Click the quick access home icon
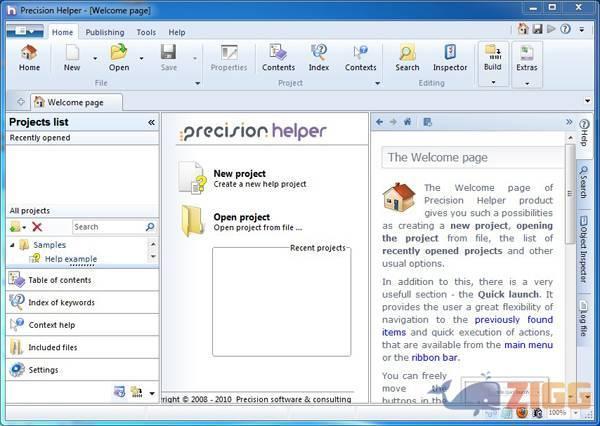 523,29
